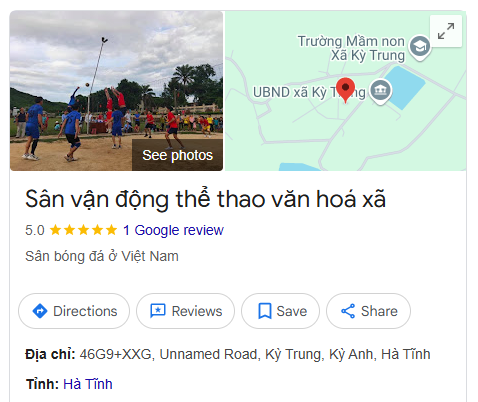Click the Share network icon
Image resolution: width=478 pixels, height=402 pixels.
[x=348, y=311]
